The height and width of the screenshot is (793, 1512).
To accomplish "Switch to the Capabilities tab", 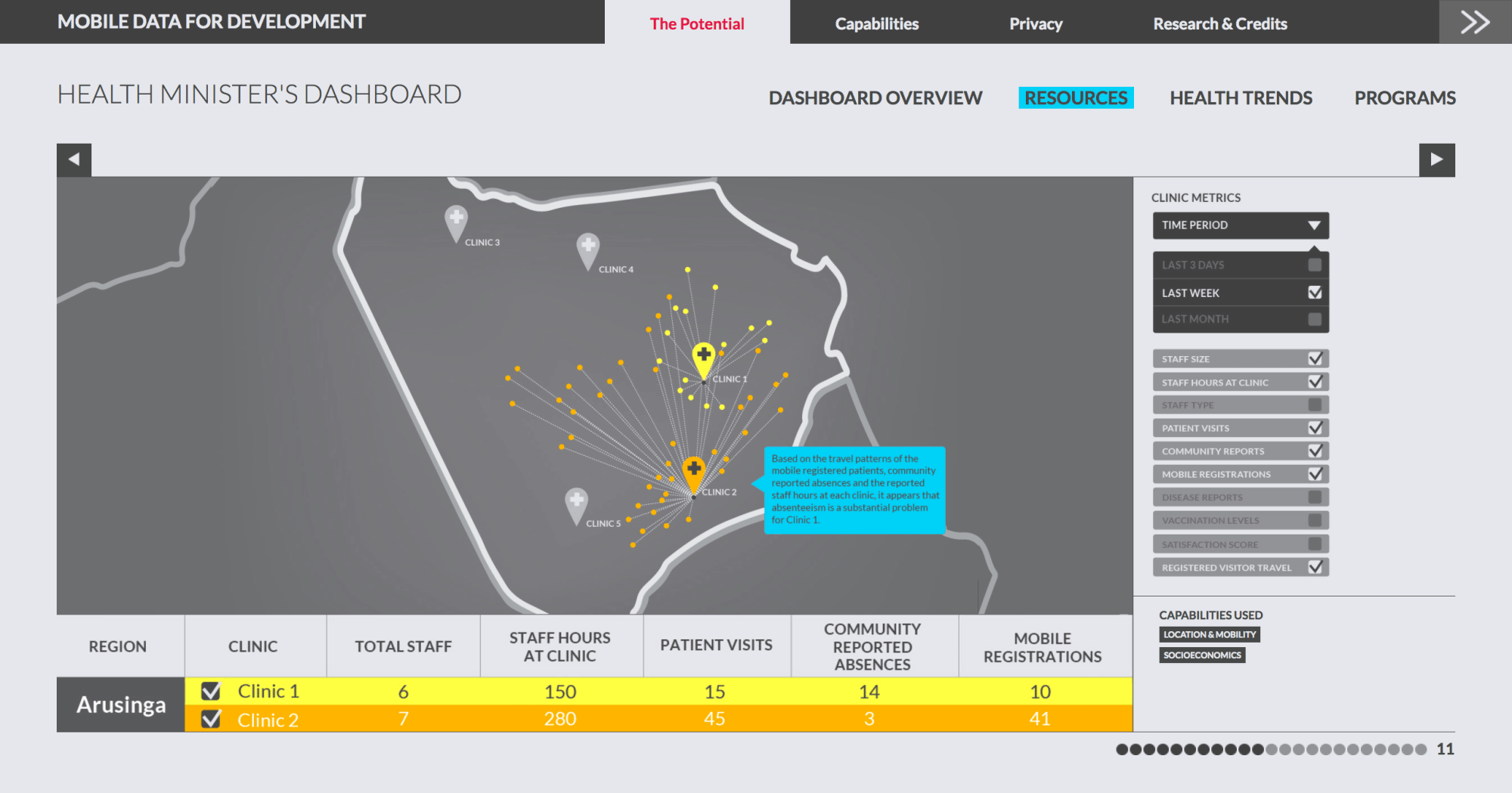I will click(876, 23).
